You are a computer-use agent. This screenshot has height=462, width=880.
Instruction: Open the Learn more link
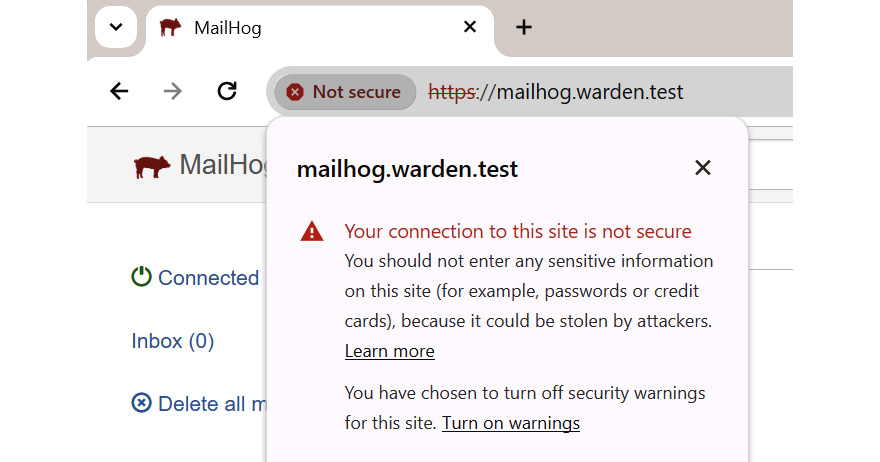tap(389, 351)
